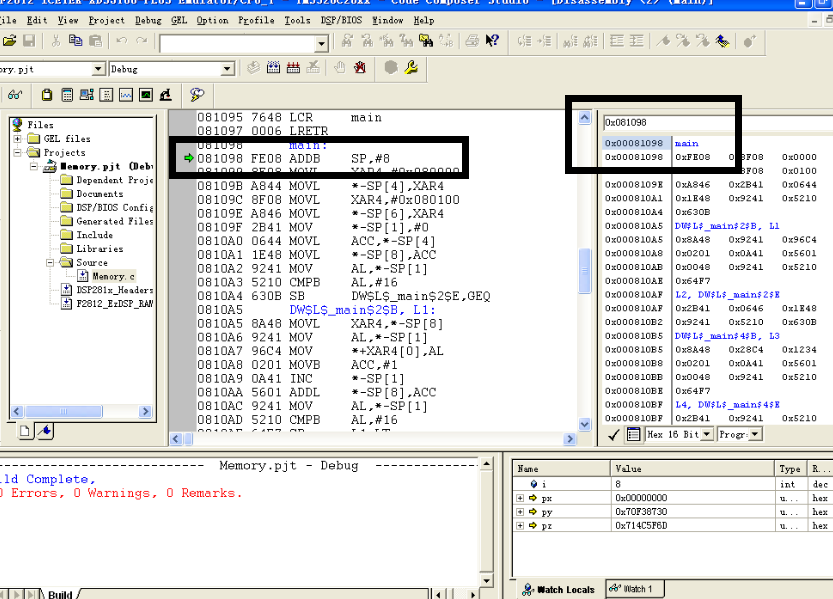Open a file with the folder toolbar icon
The height and width of the screenshot is (599, 833).
[x=10, y=41]
